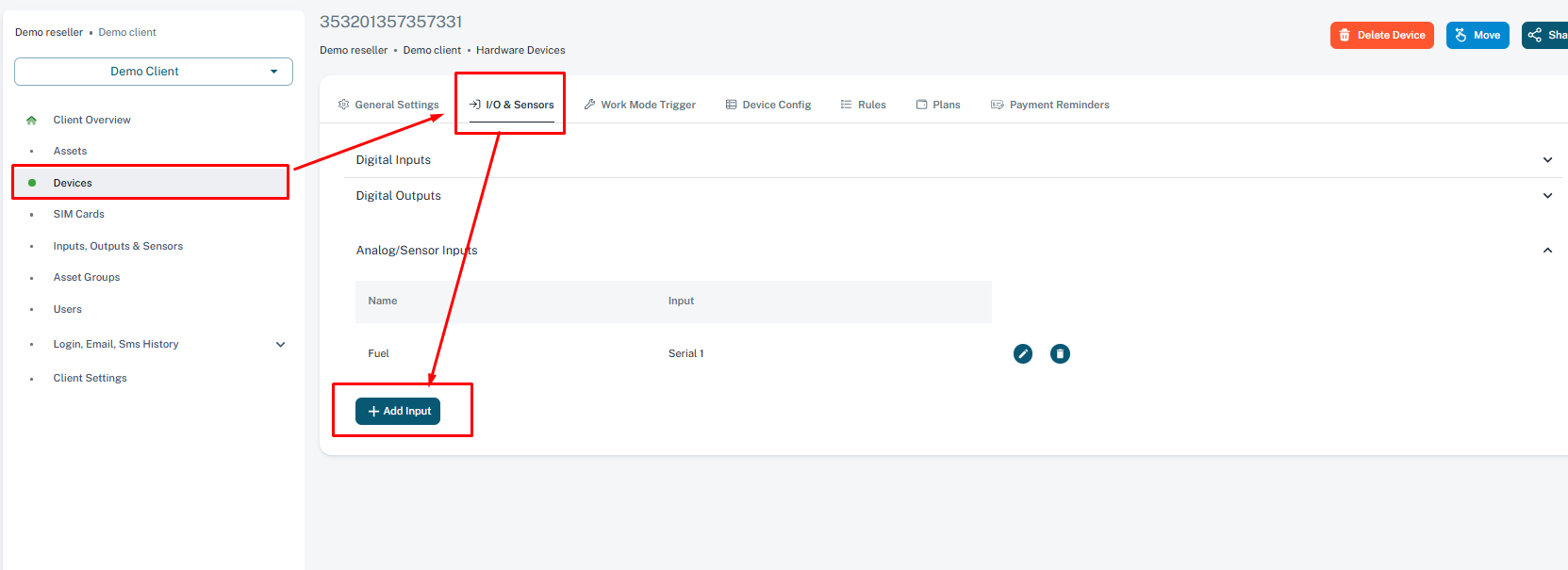Viewport: 1568px width, 570px height.
Task: Expand the Digital Outputs section
Action: coord(1546,196)
